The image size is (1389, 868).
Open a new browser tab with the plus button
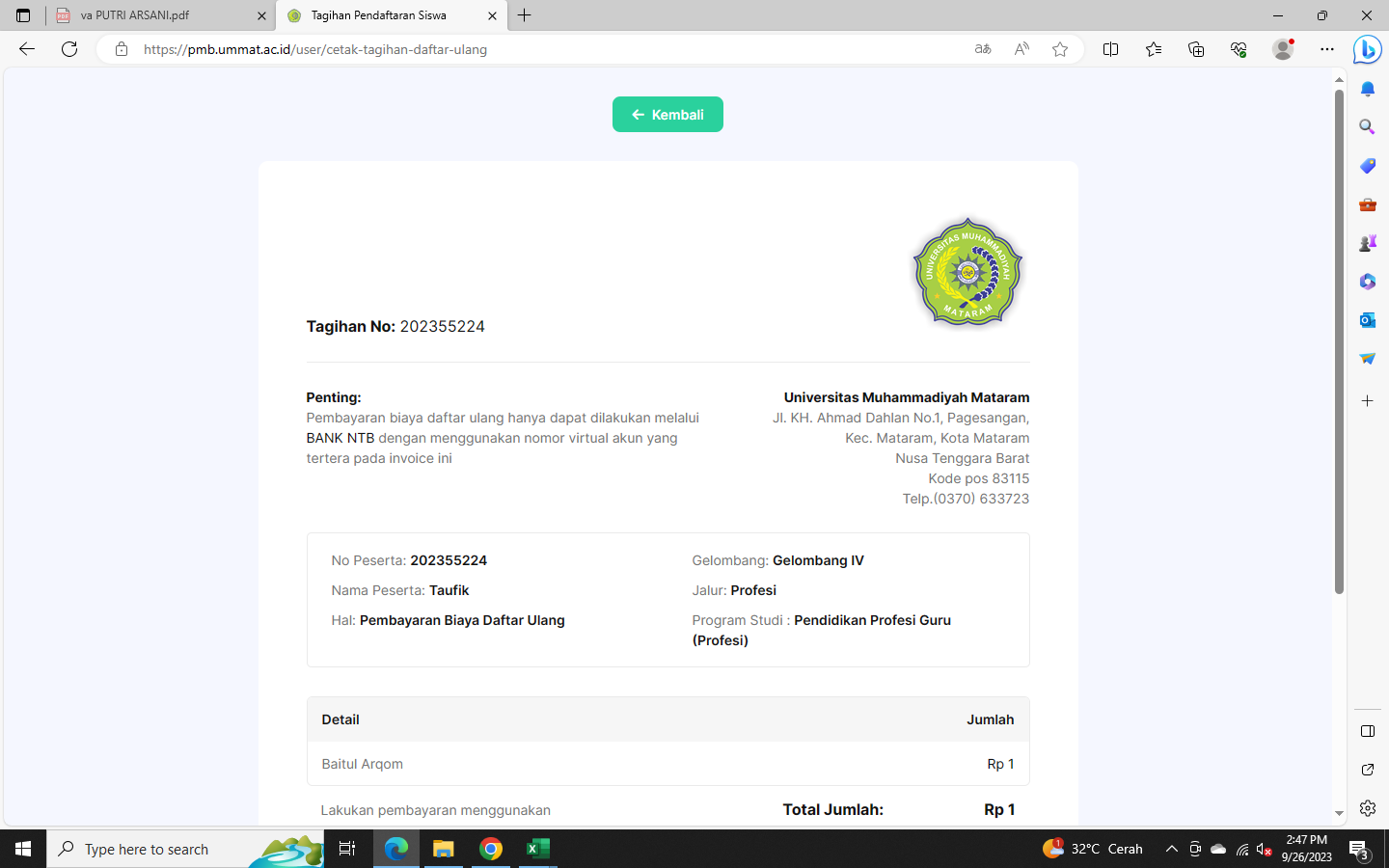(x=525, y=15)
